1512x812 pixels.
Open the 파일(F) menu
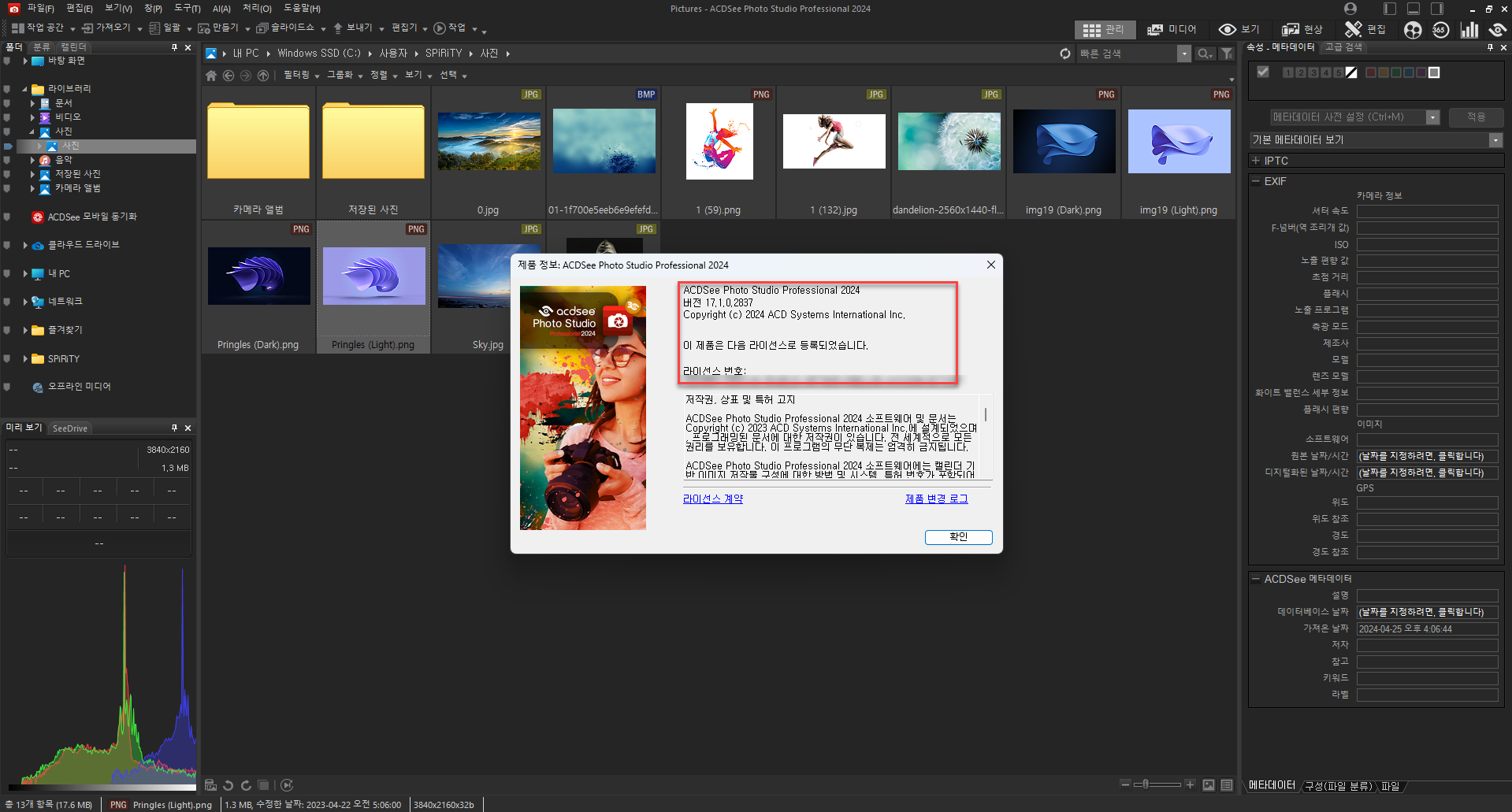(40, 9)
